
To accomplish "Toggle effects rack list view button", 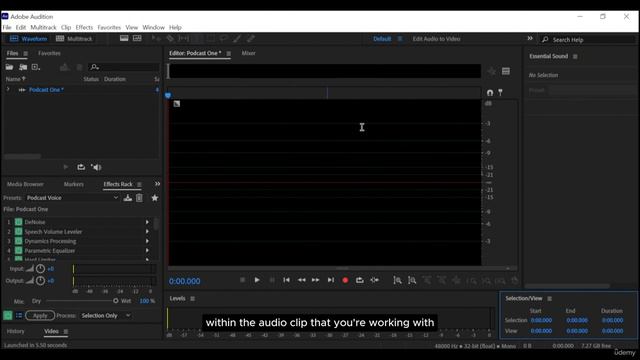I will click(x=19, y=316).
